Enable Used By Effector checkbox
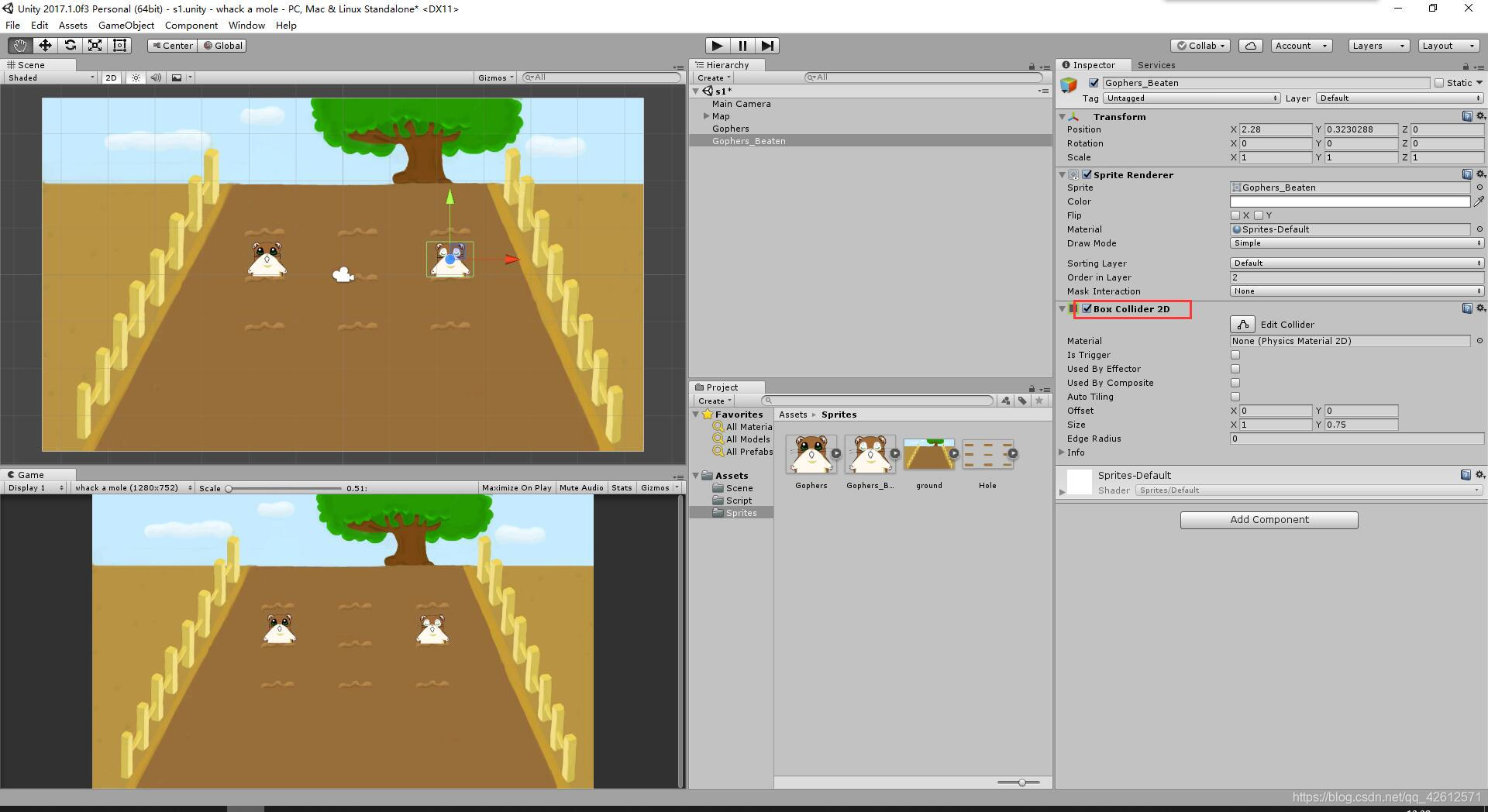 1235,369
